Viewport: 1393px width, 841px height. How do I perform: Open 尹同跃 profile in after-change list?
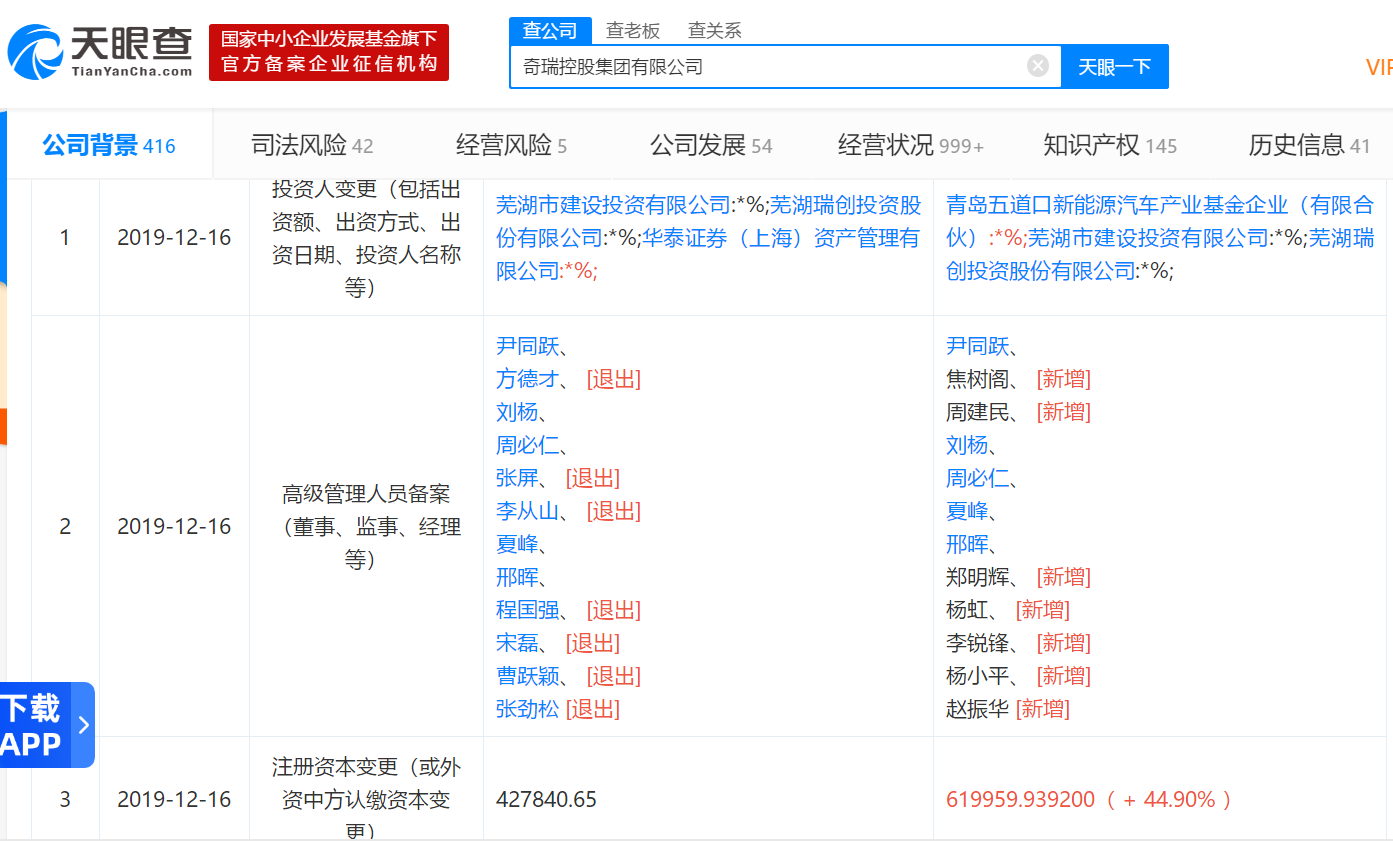coord(978,347)
